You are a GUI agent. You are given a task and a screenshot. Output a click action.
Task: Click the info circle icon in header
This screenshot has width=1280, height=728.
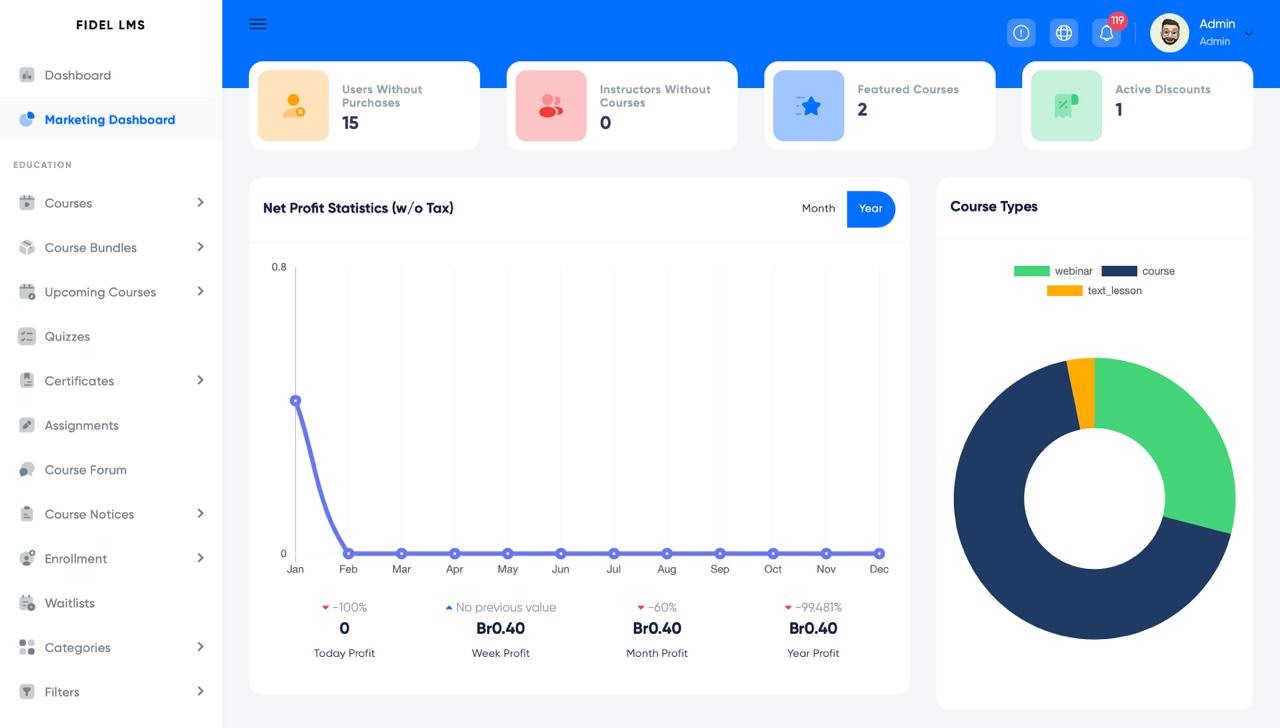click(x=1021, y=33)
